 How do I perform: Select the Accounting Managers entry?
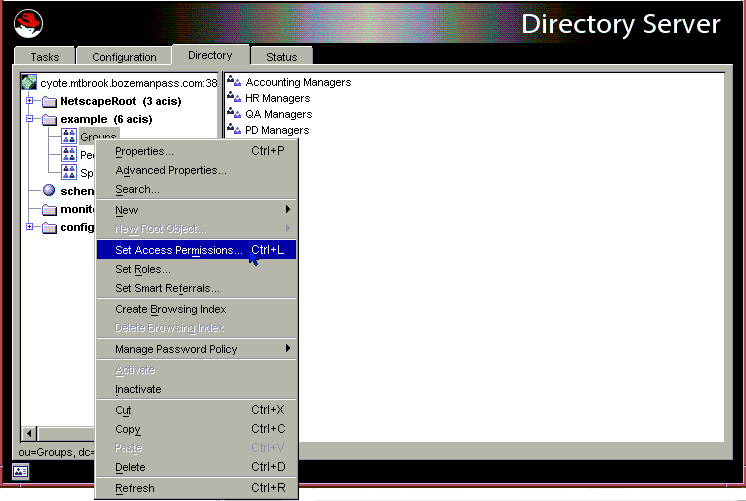[298, 82]
